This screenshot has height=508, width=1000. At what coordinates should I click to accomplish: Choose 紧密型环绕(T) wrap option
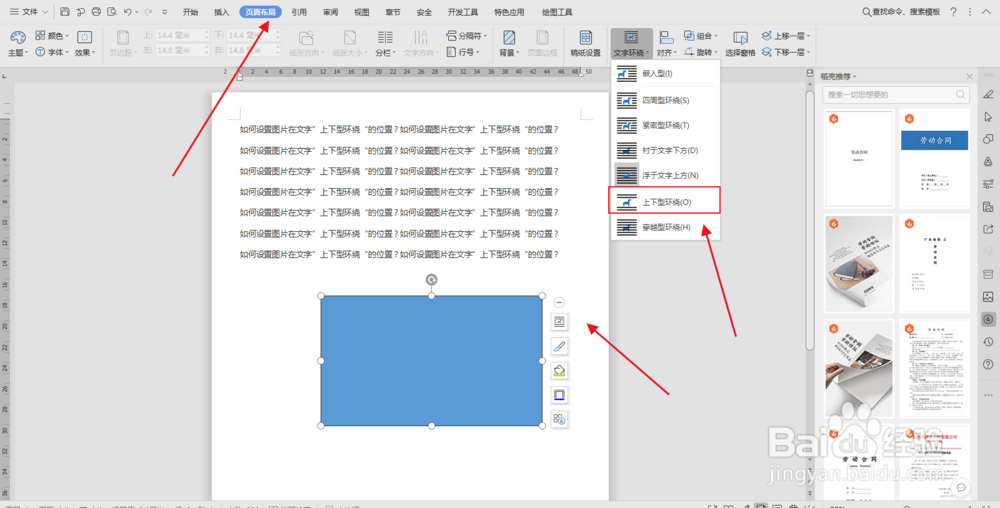click(x=665, y=125)
